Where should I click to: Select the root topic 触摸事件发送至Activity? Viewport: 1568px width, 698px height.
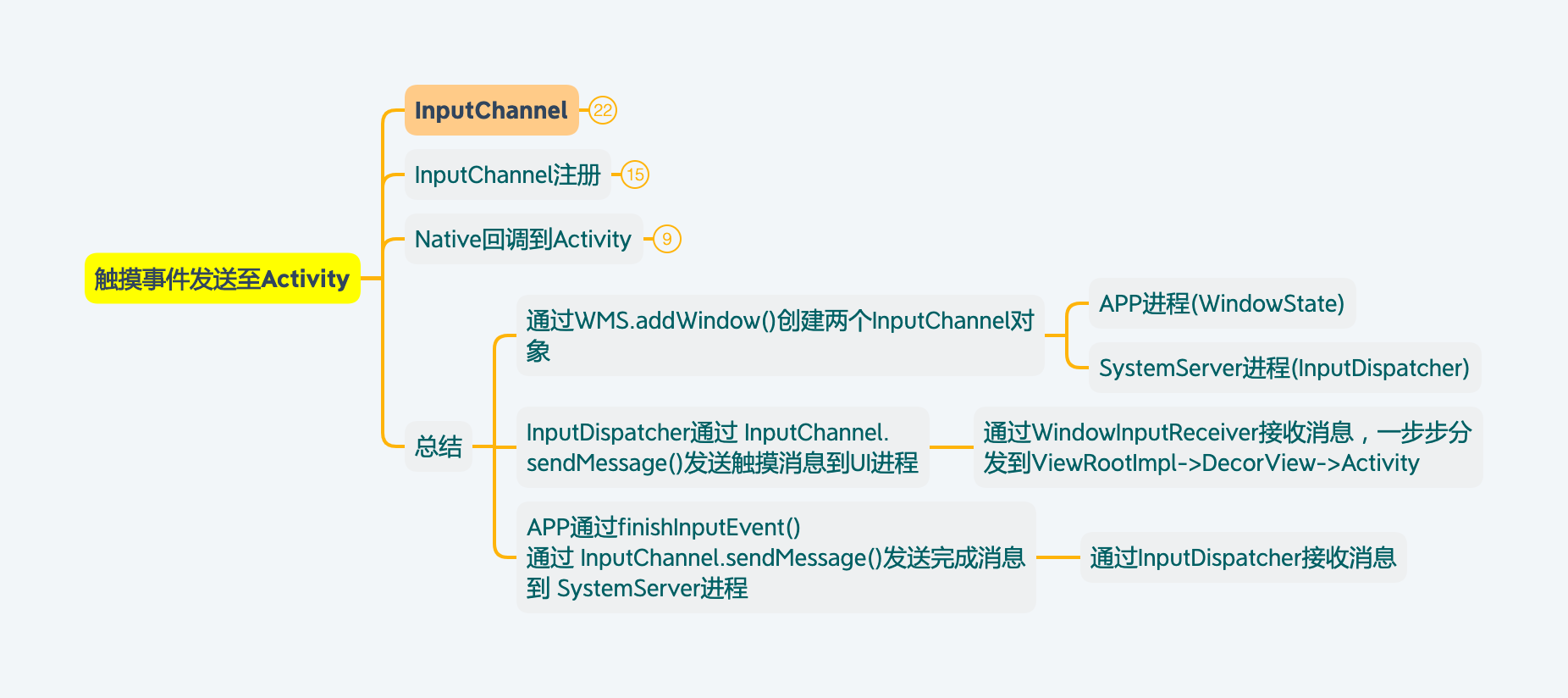222,279
